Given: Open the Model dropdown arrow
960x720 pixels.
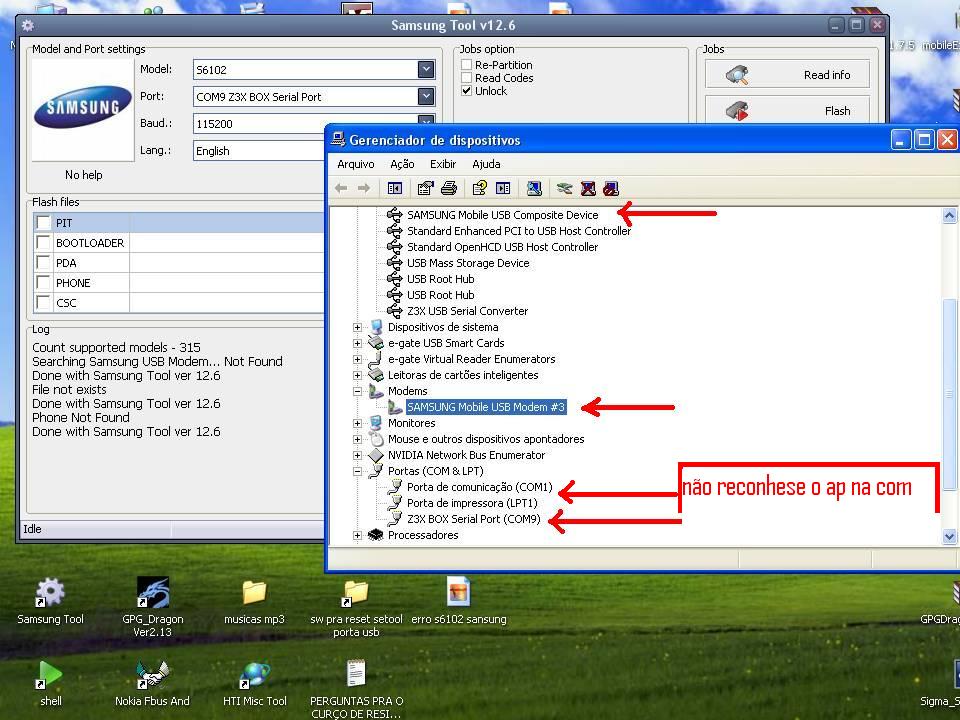Looking at the screenshot, I should [x=426, y=69].
